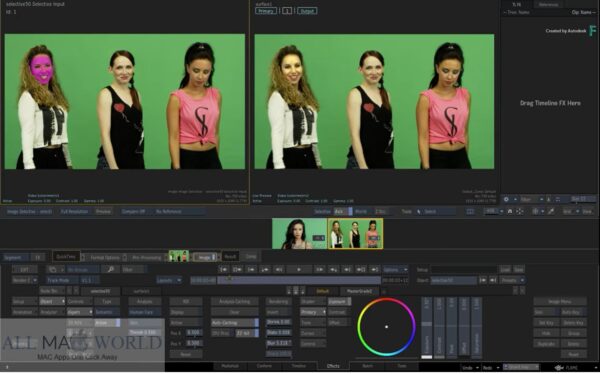This screenshot has height=374, width=600.
Task: Open the Layouts dropdown
Action: coord(169,281)
